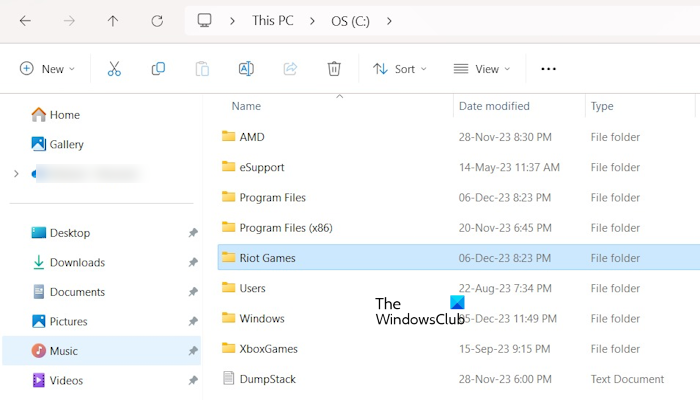Navigate back with the back arrow
Image resolution: width=700 pixels, height=400 pixels.
pos(25,20)
